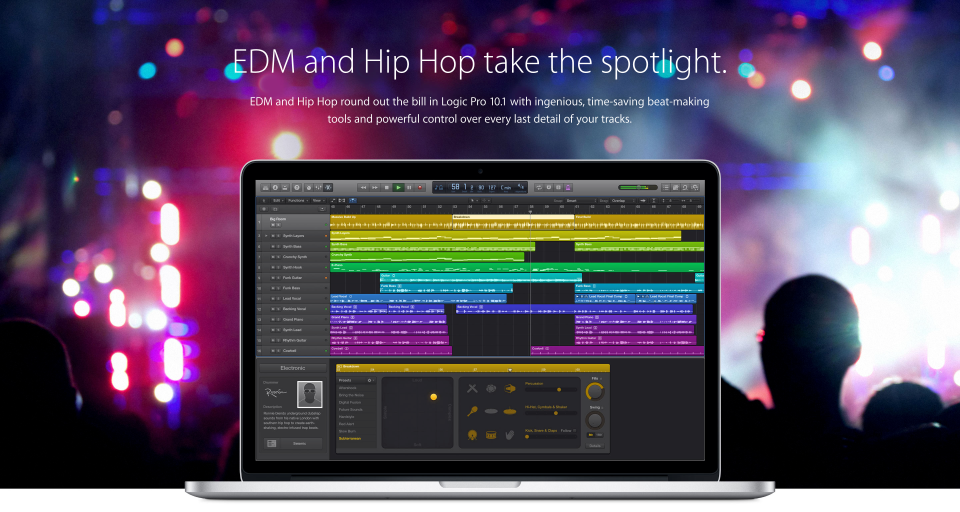Open the Edit menu in Tracks area

click(278, 200)
